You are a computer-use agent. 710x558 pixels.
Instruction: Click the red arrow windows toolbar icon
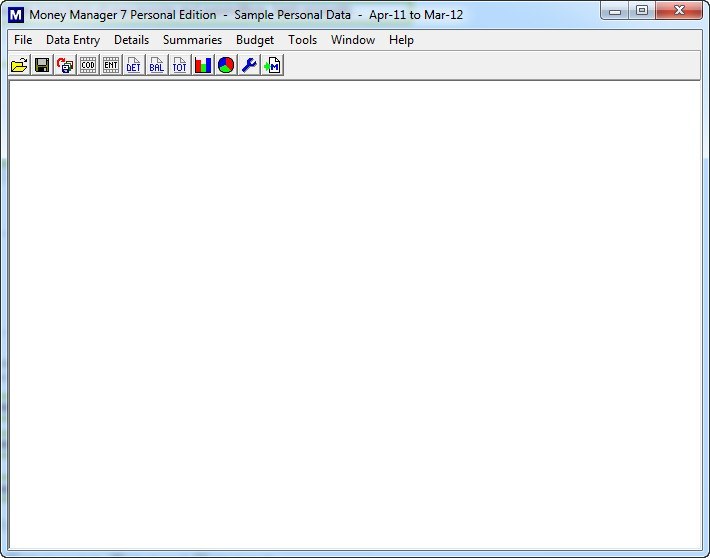[65, 65]
